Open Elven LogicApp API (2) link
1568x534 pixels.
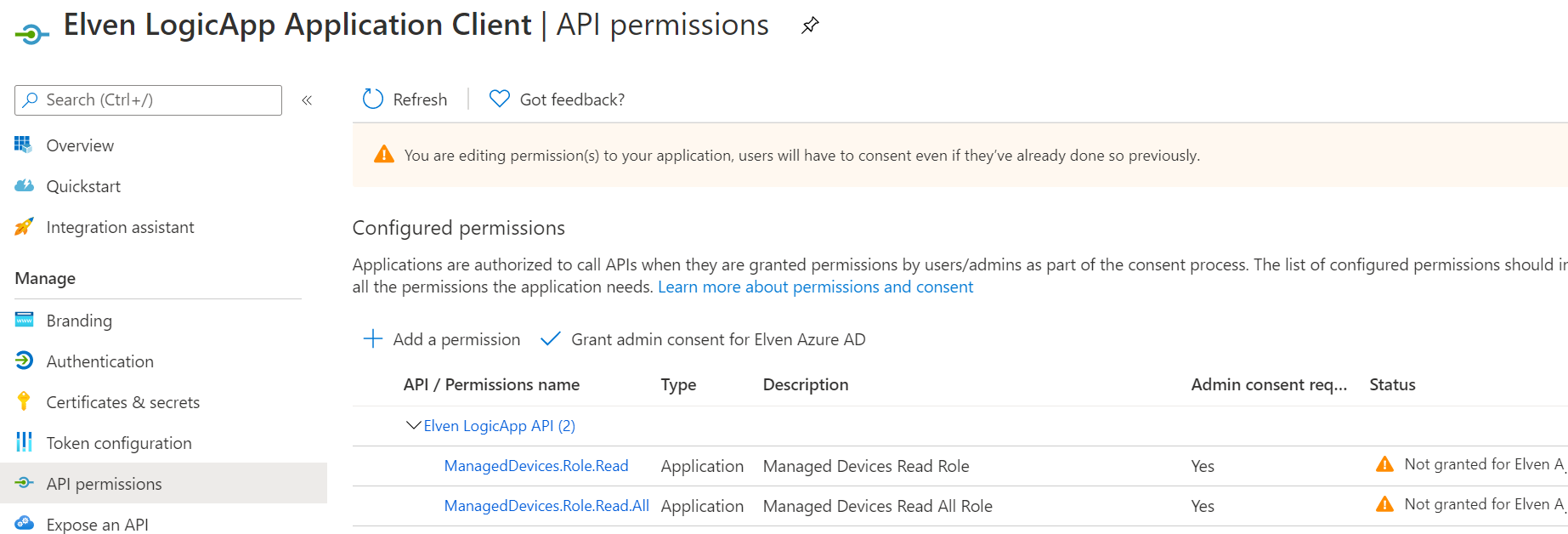point(499,425)
